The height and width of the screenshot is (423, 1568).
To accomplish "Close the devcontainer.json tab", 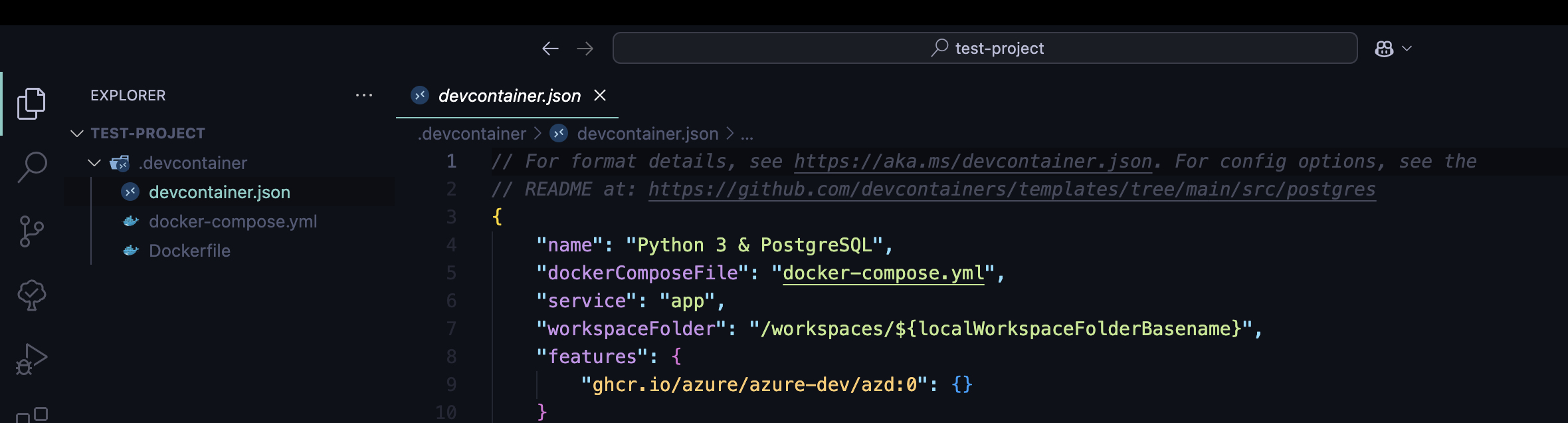I will [x=600, y=95].
